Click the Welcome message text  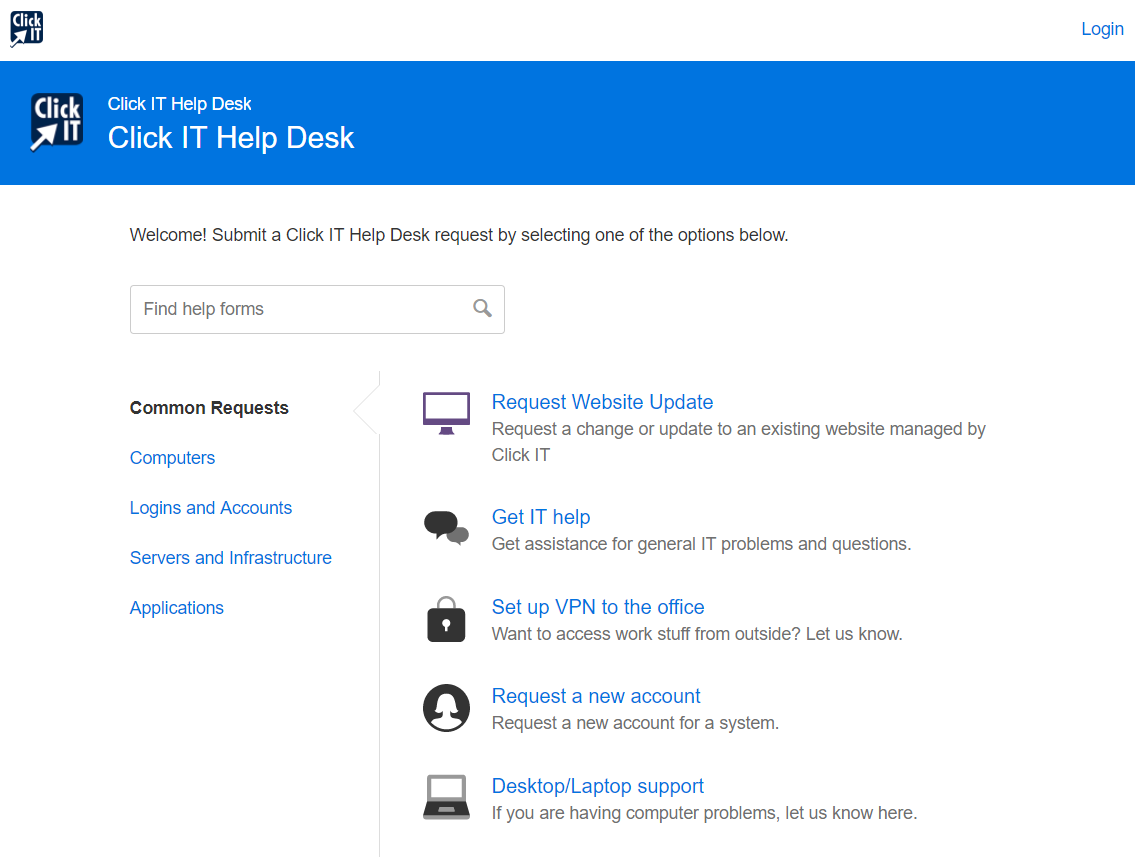(459, 235)
